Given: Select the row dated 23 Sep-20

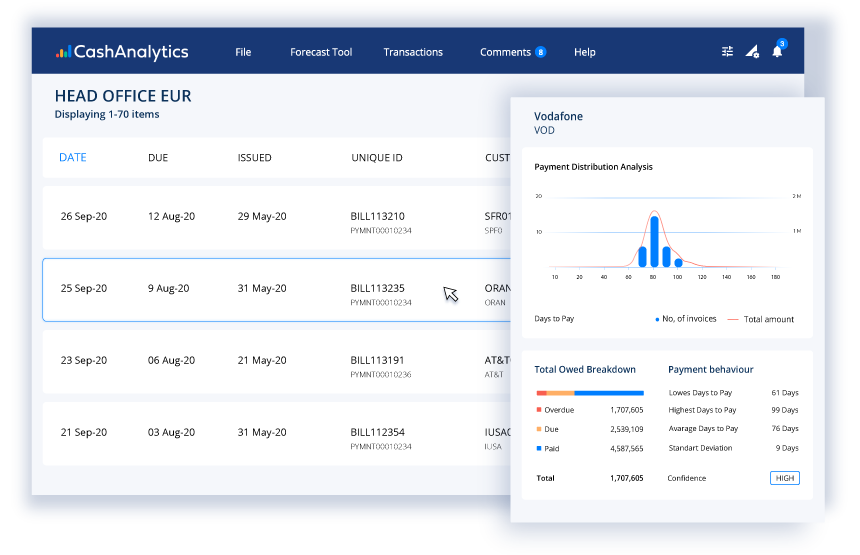Looking at the screenshot, I should 277,362.
